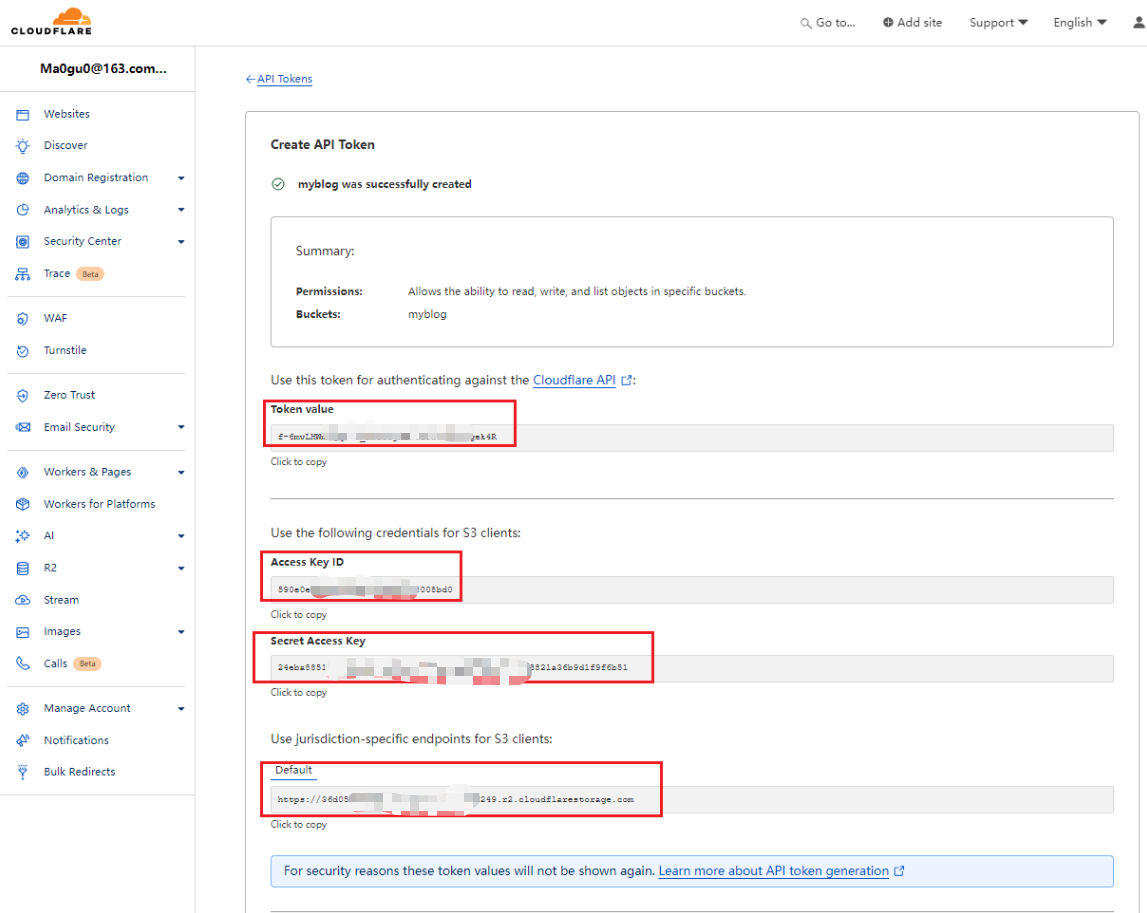Click the Go to search magnifier icon
Image resolution: width=1147 pixels, height=913 pixels.
click(x=806, y=23)
